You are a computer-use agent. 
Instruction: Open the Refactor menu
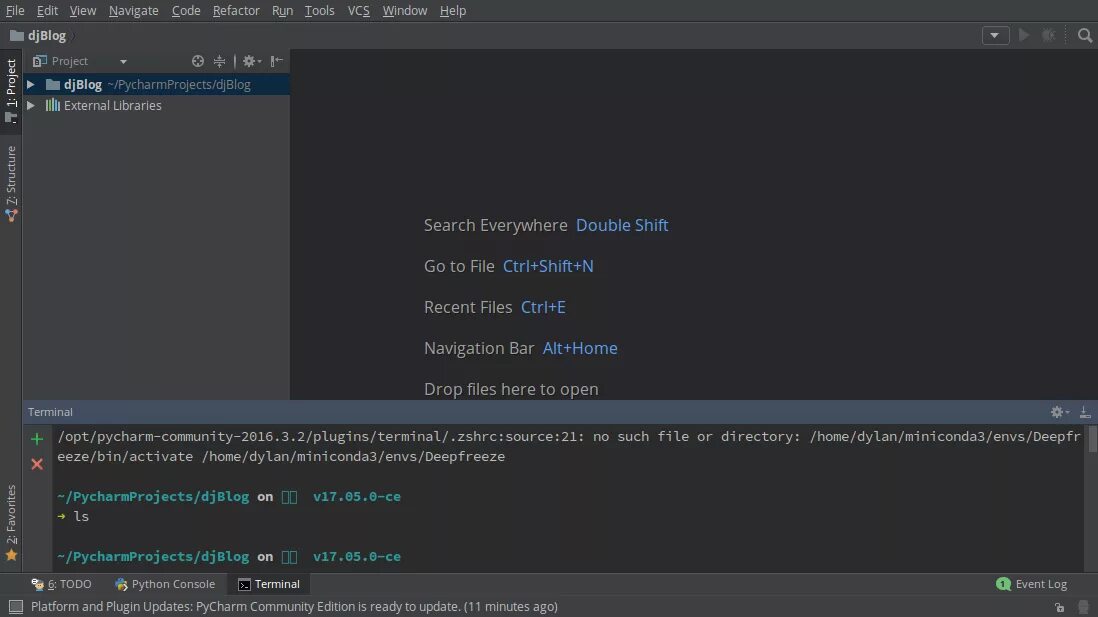coord(236,11)
